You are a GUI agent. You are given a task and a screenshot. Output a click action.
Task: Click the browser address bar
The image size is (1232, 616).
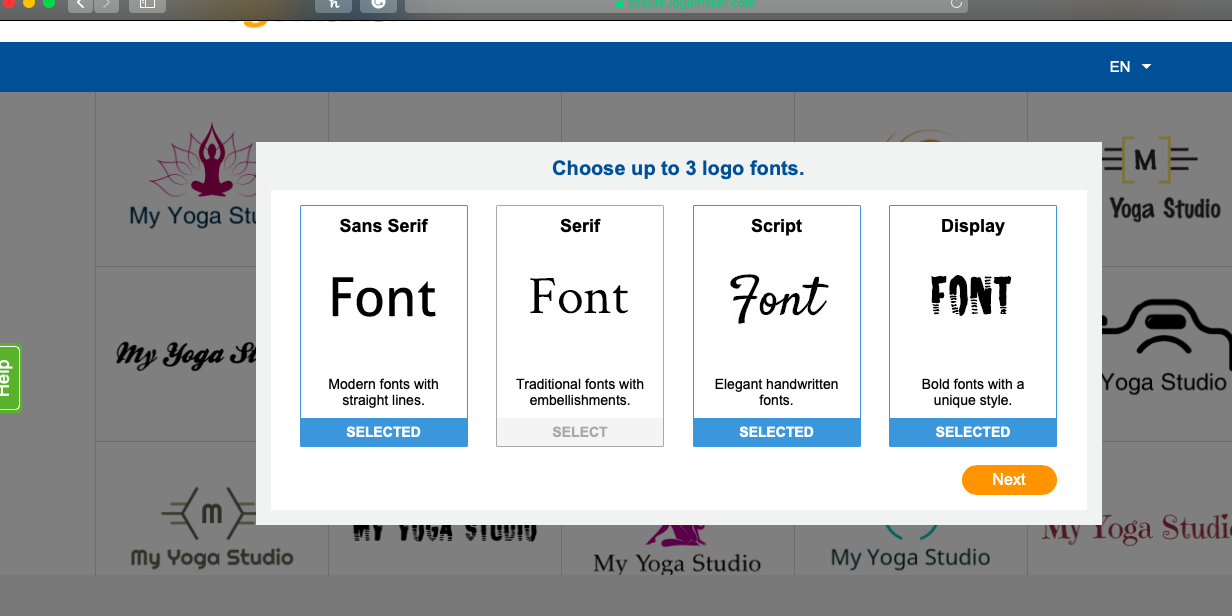point(686,5)
